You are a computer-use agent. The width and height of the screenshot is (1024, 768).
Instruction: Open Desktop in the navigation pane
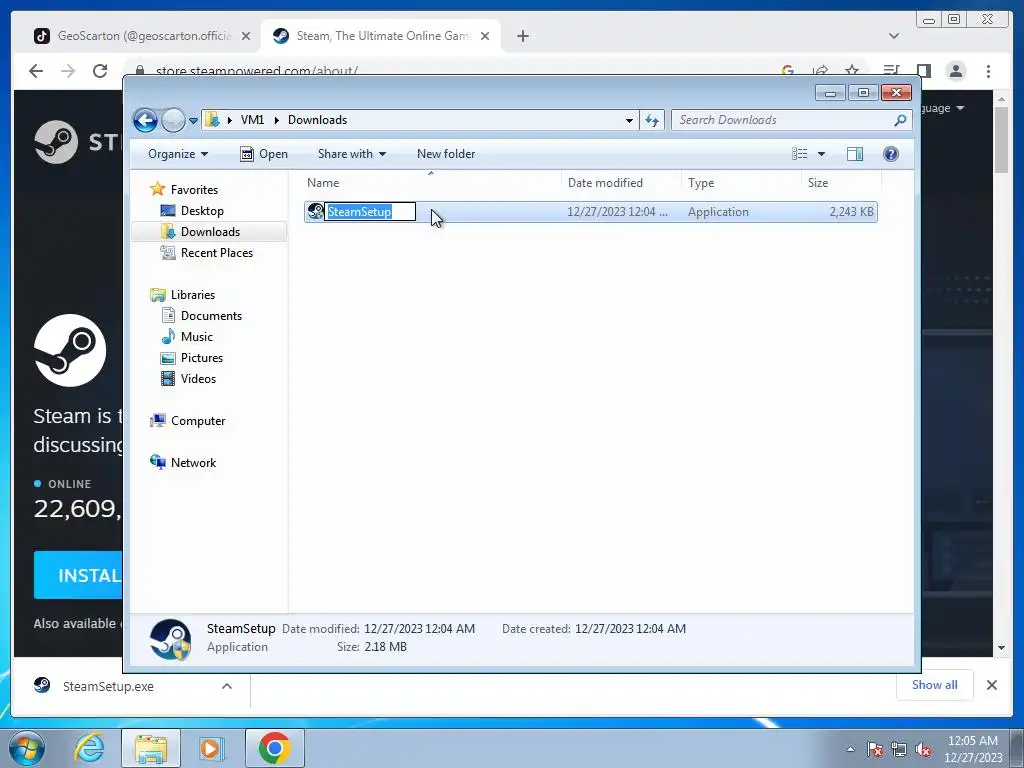click(x=202, y=211)
